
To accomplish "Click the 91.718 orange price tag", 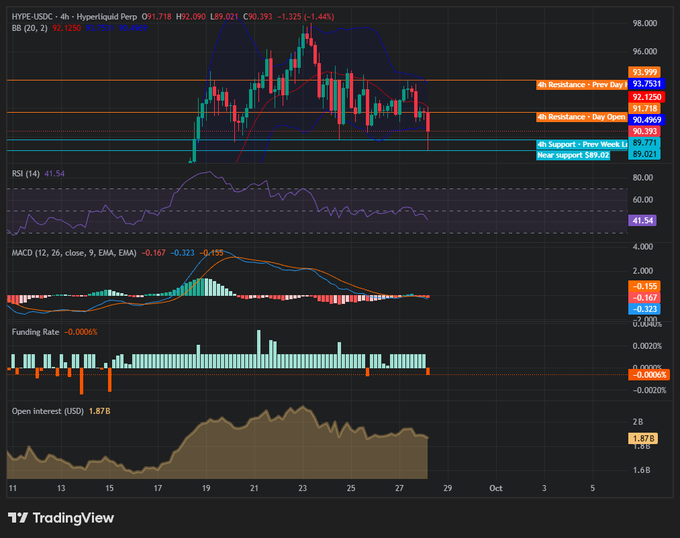I will (644, 108).
